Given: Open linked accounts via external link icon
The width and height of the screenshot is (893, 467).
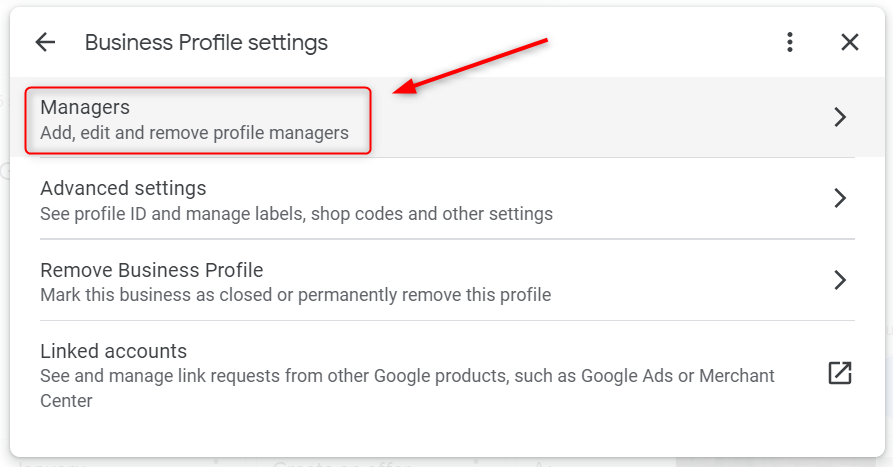Looking at the screenshot, I should pos(839,373).
